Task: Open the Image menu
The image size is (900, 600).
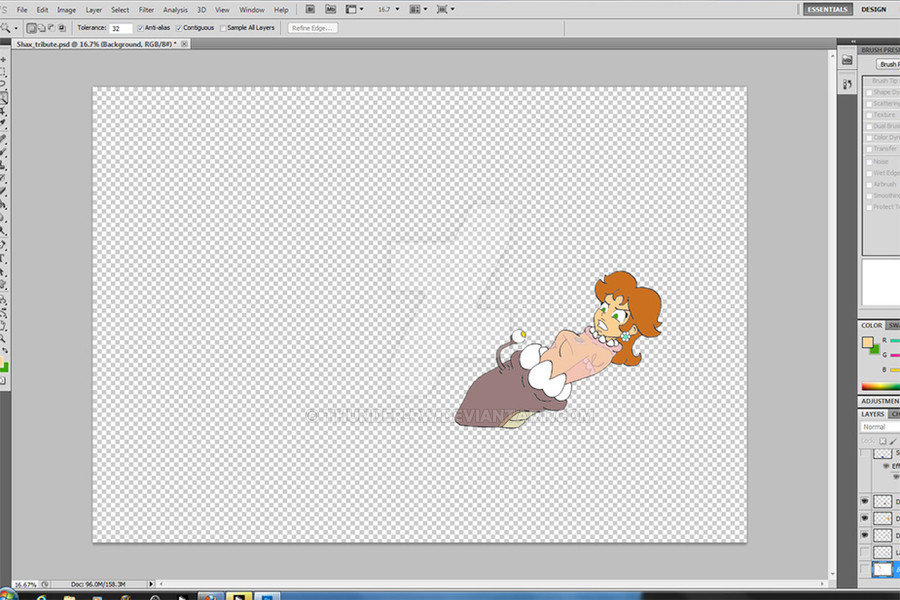Action: [x=67, y=10]
